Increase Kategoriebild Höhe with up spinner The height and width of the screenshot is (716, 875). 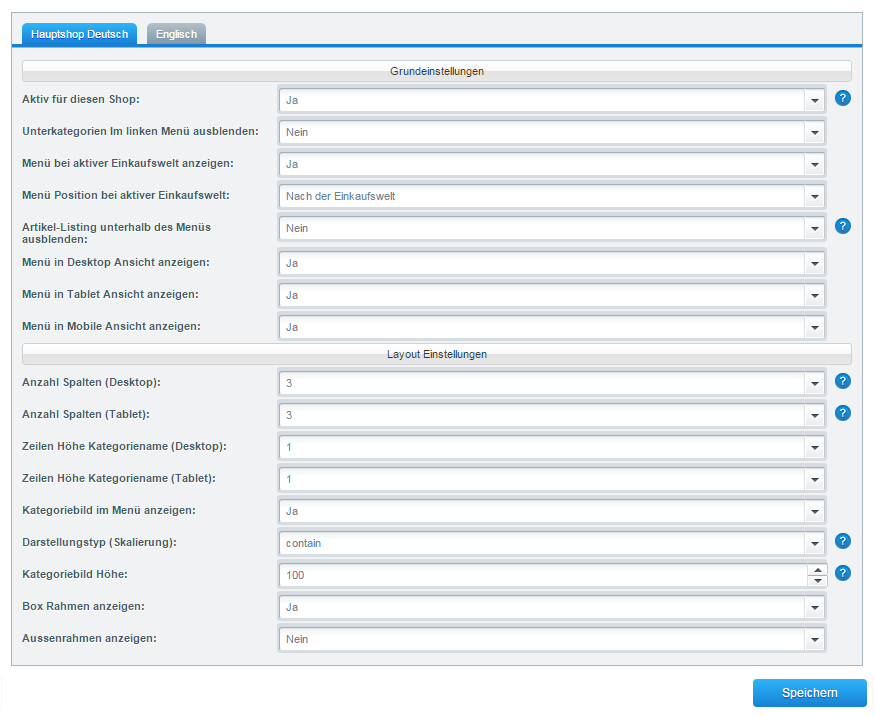(818, 570)
